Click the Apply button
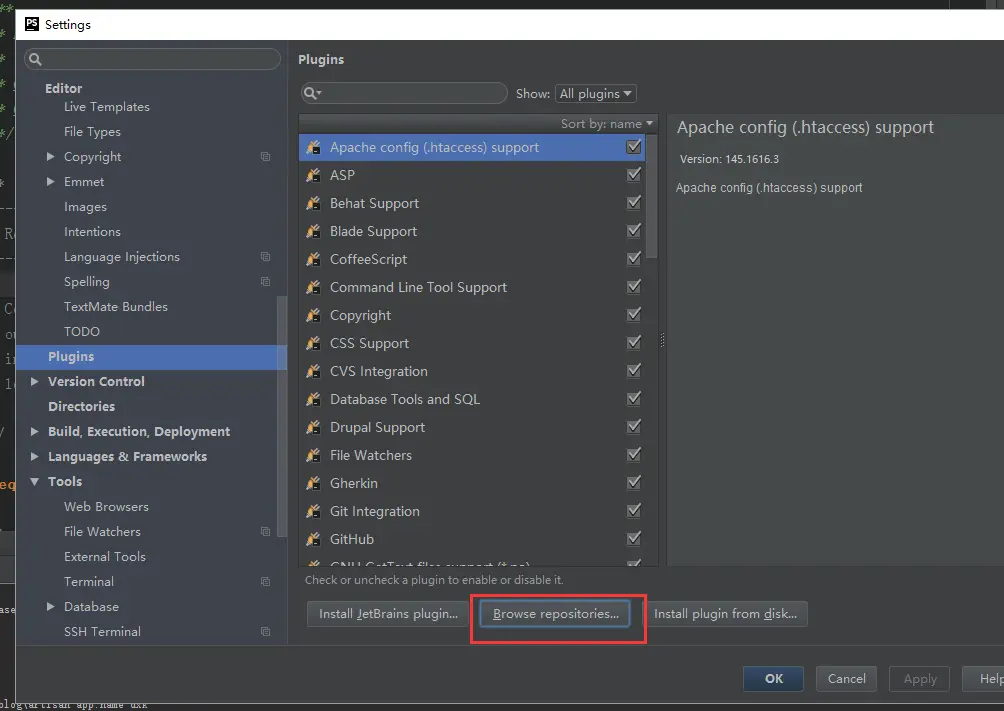This screenshot has width=1004, height=711. (920, 679)
